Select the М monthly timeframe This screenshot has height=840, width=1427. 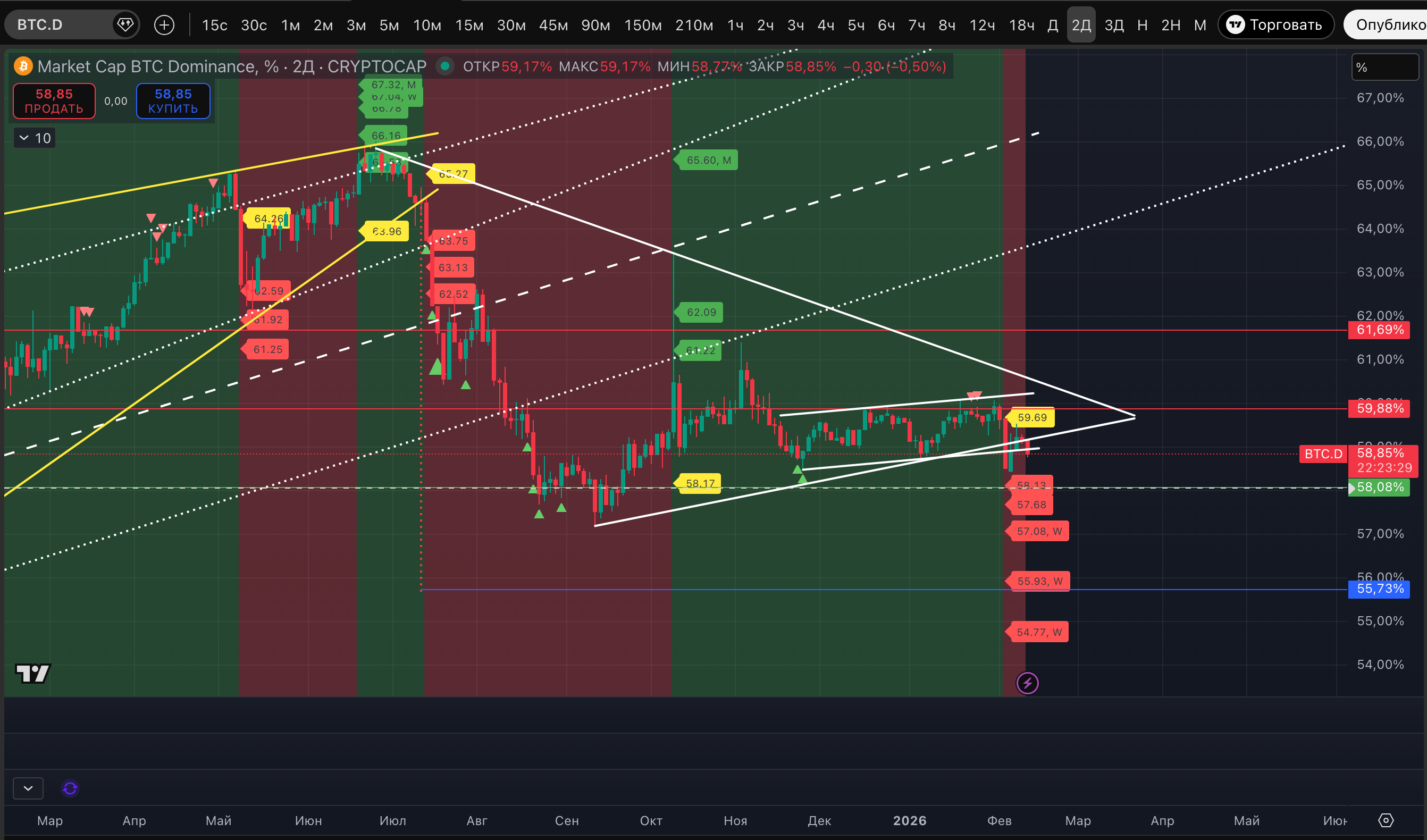click(x=1200, y=25)
